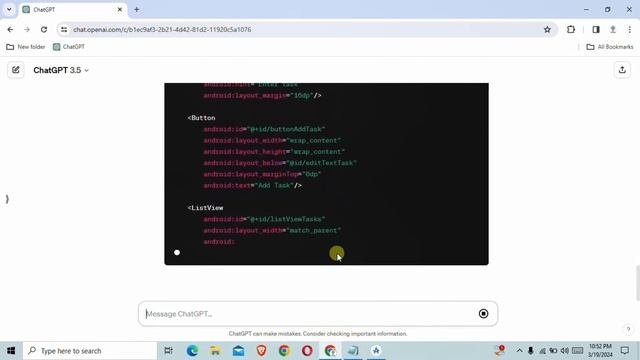Go back with the browser back arrow

10,29
